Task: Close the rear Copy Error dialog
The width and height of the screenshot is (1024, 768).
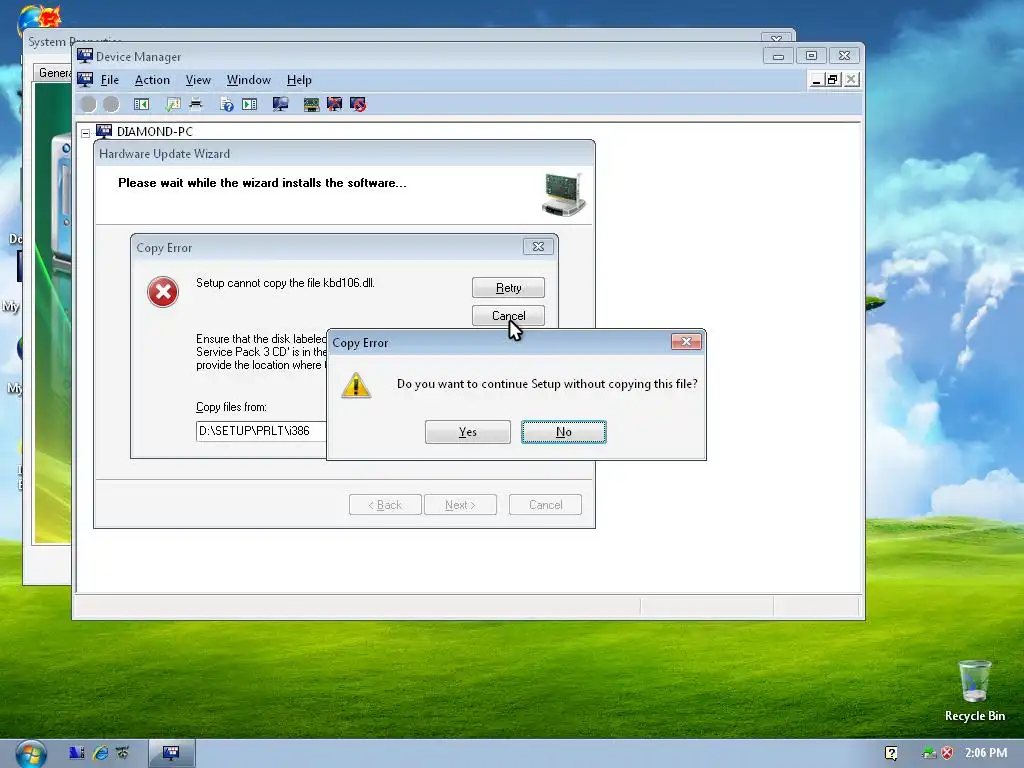Action: 538,246
